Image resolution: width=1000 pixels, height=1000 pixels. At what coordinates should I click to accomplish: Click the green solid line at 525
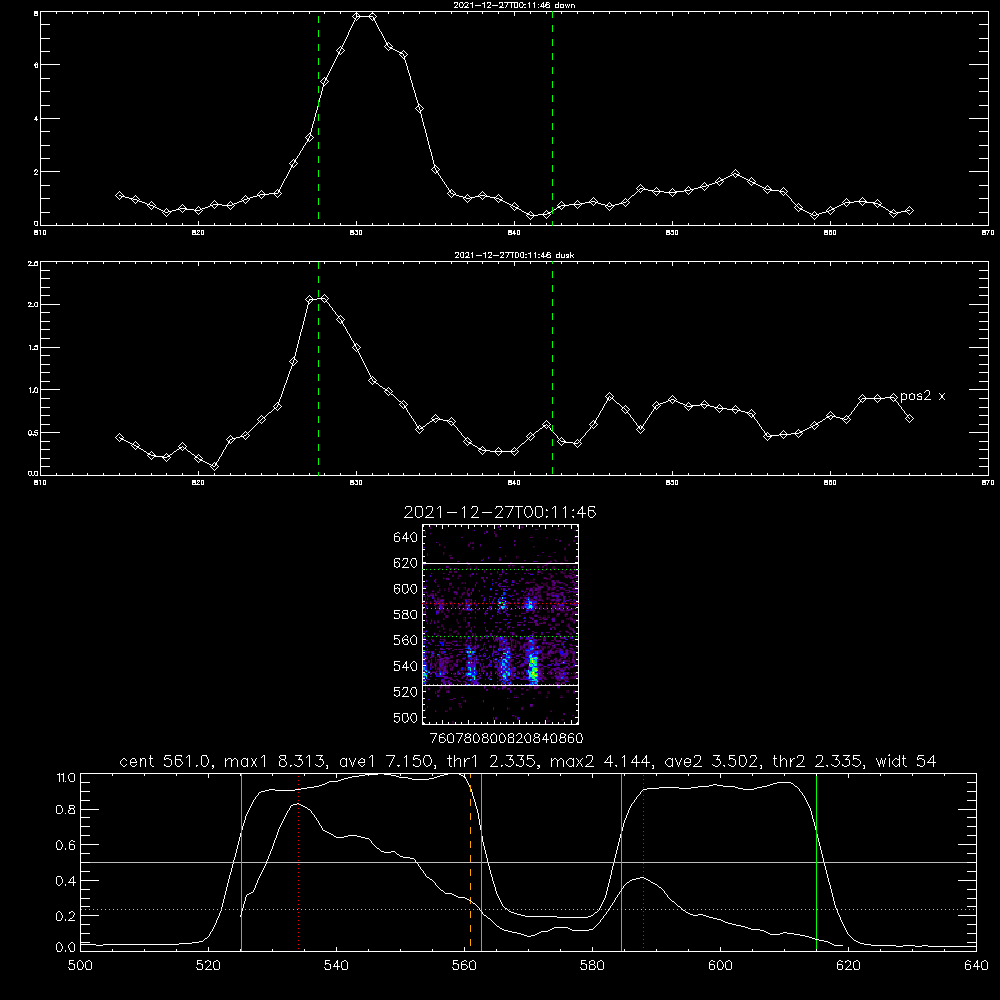point(242,861)
